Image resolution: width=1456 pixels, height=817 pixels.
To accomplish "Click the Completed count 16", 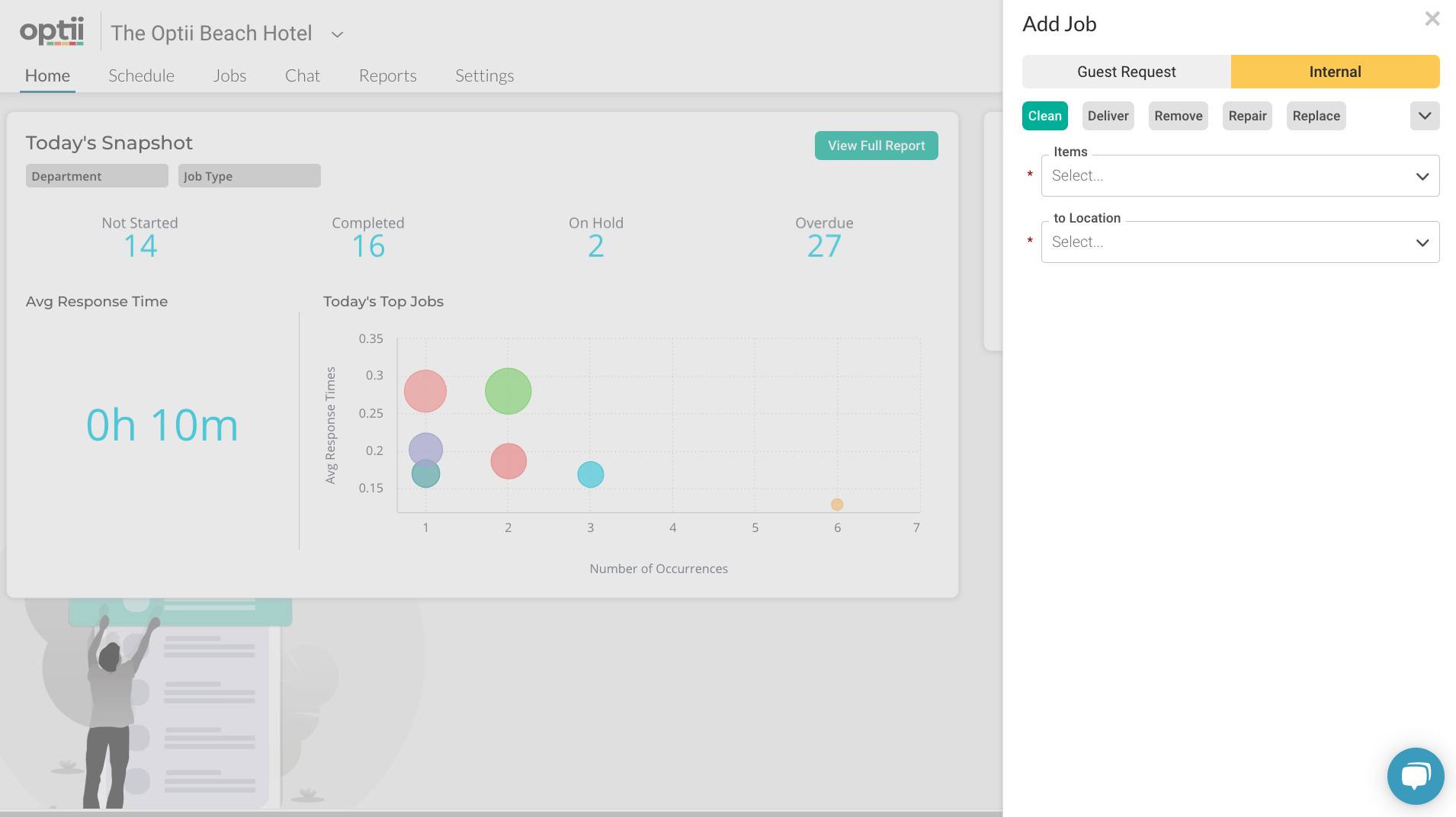I will tap(368, 246).
